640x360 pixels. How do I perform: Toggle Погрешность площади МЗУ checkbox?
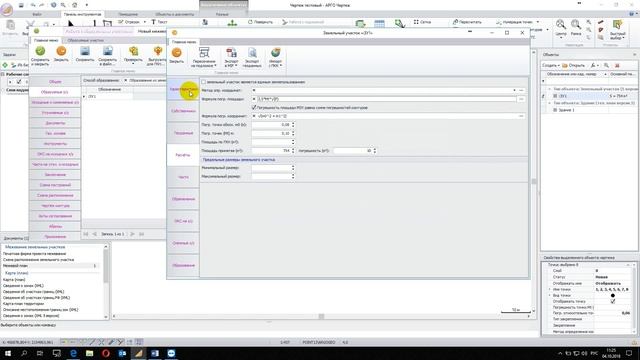[x=254, y=107]
